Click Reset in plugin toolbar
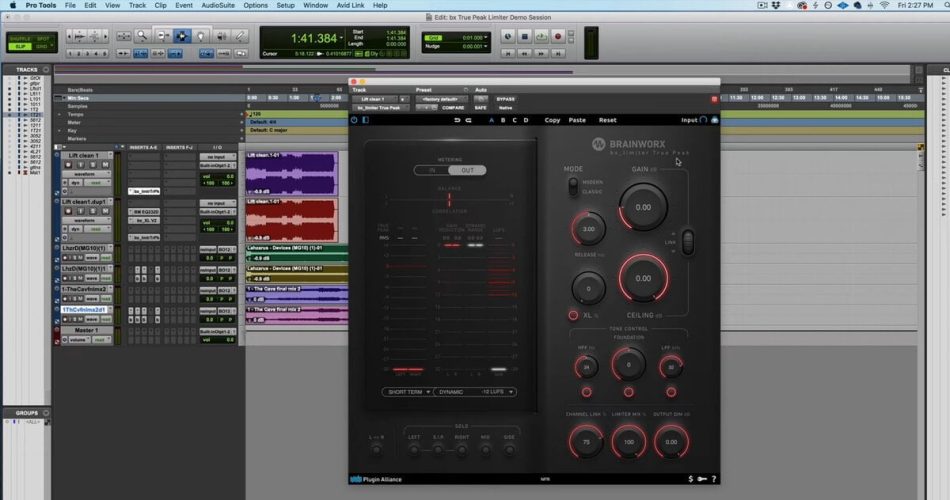 click(x=608, y=120)
